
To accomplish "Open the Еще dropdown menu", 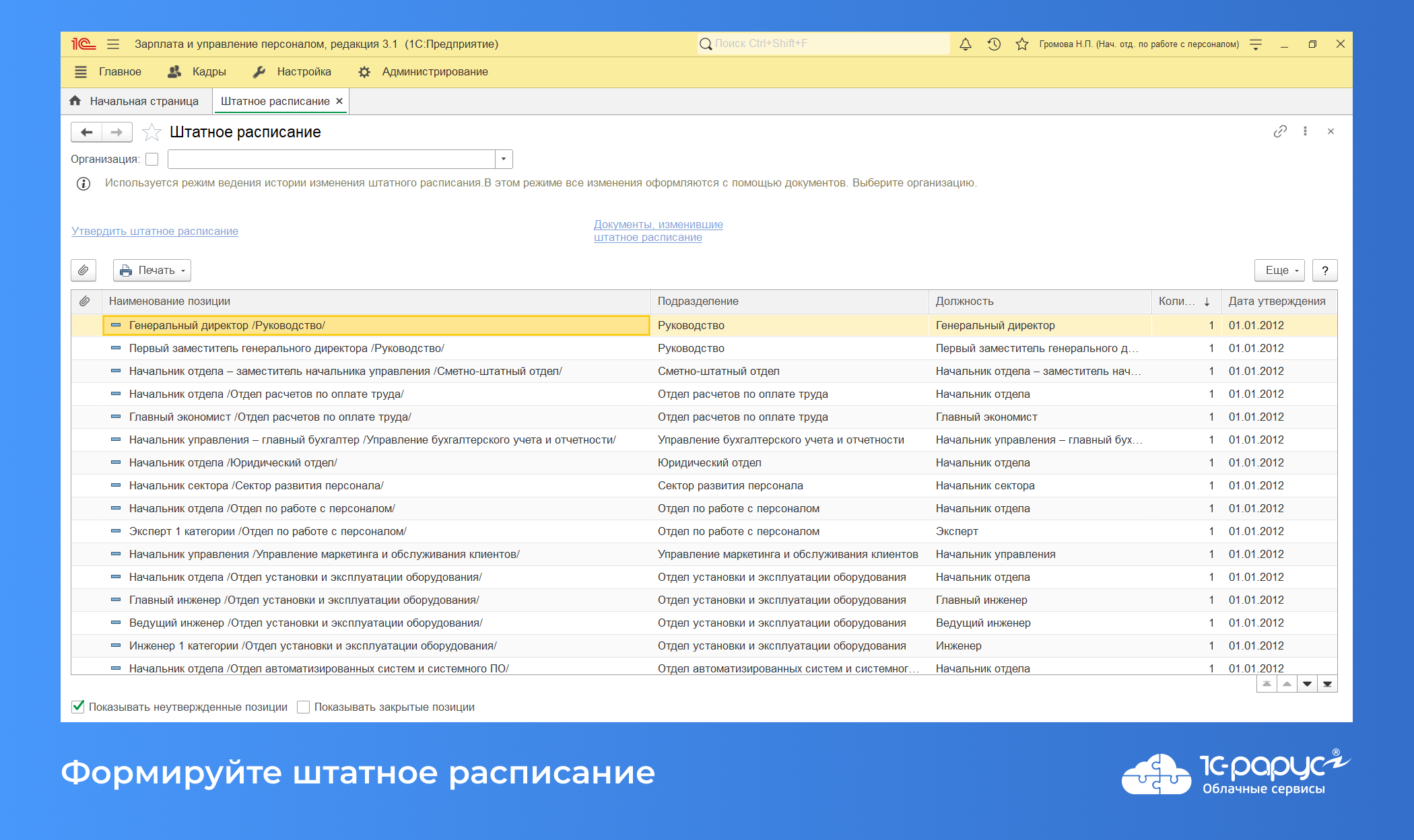I will (1278, 270).
